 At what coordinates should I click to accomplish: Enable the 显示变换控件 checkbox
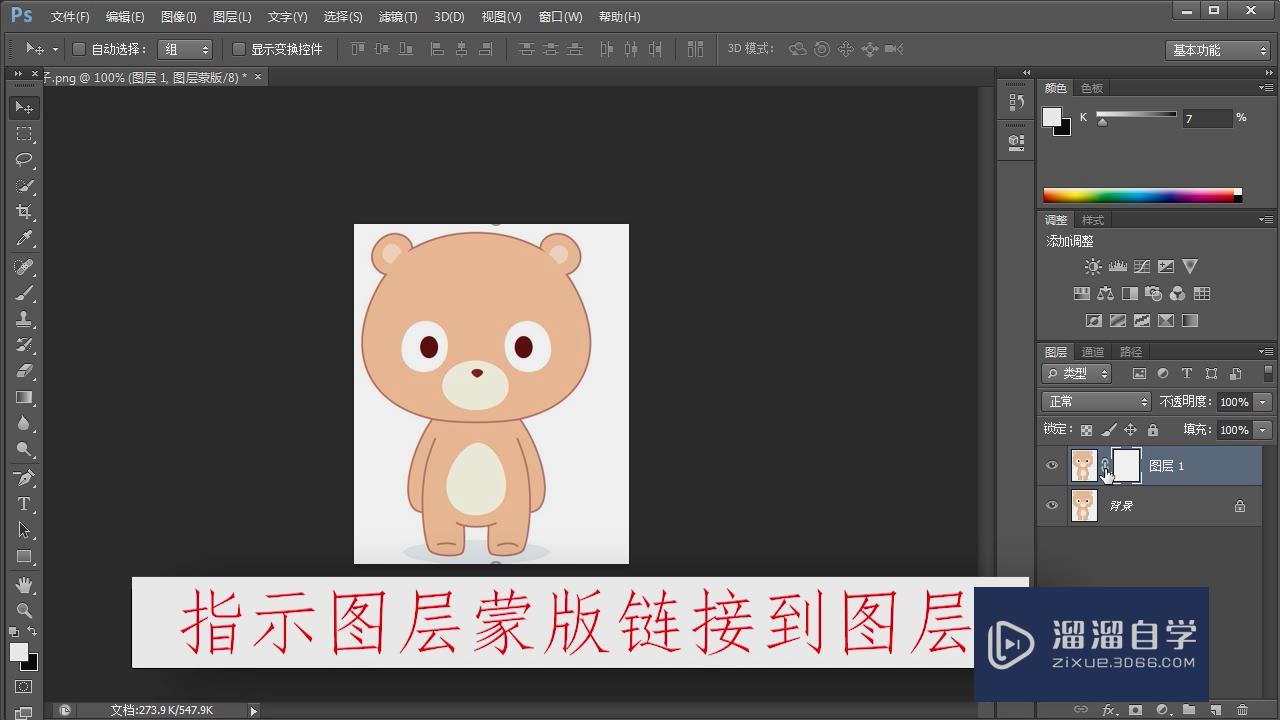tap(238, 49)
